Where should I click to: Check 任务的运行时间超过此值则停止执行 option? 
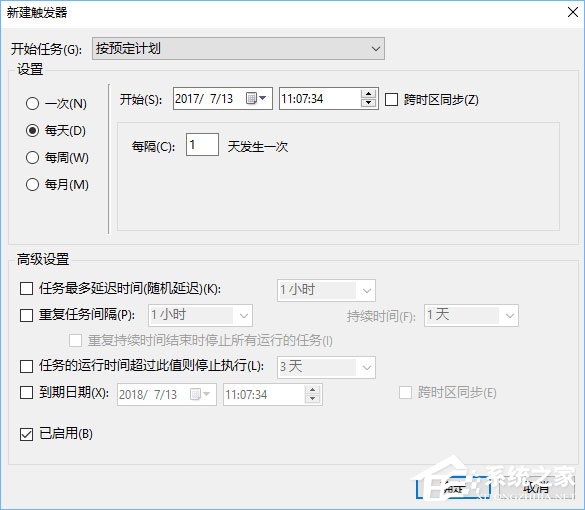coord(26,366)
